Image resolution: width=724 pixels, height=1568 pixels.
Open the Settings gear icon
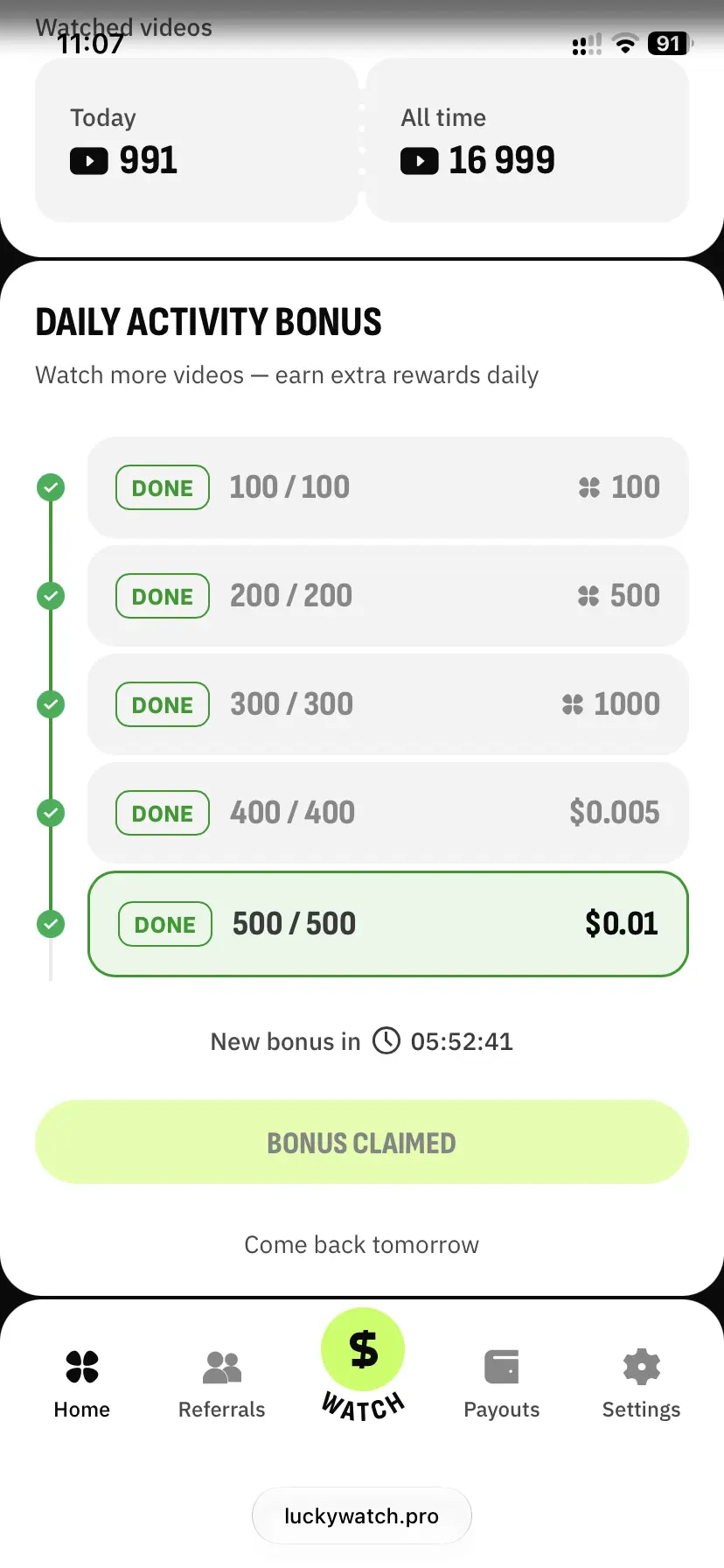pos(641,1367)
